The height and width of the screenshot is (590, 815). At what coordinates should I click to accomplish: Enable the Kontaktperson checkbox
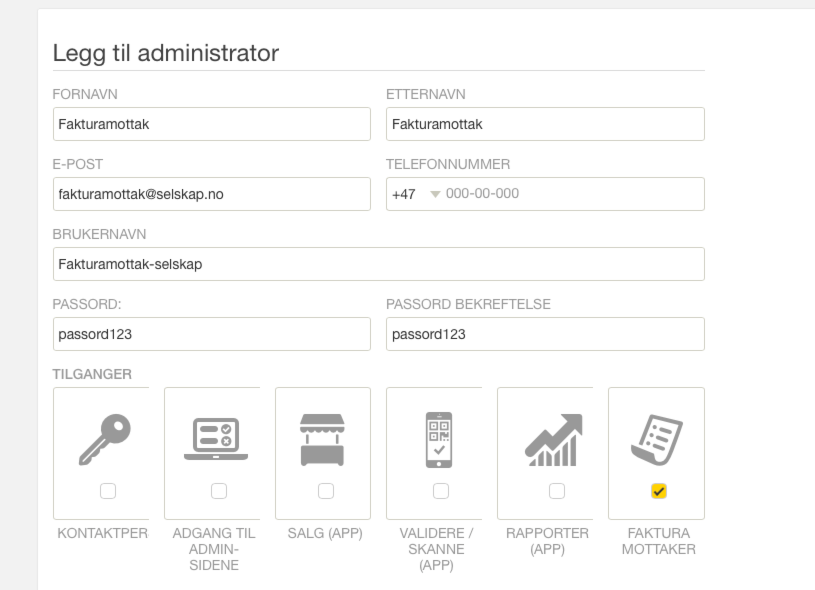[108, 491]
